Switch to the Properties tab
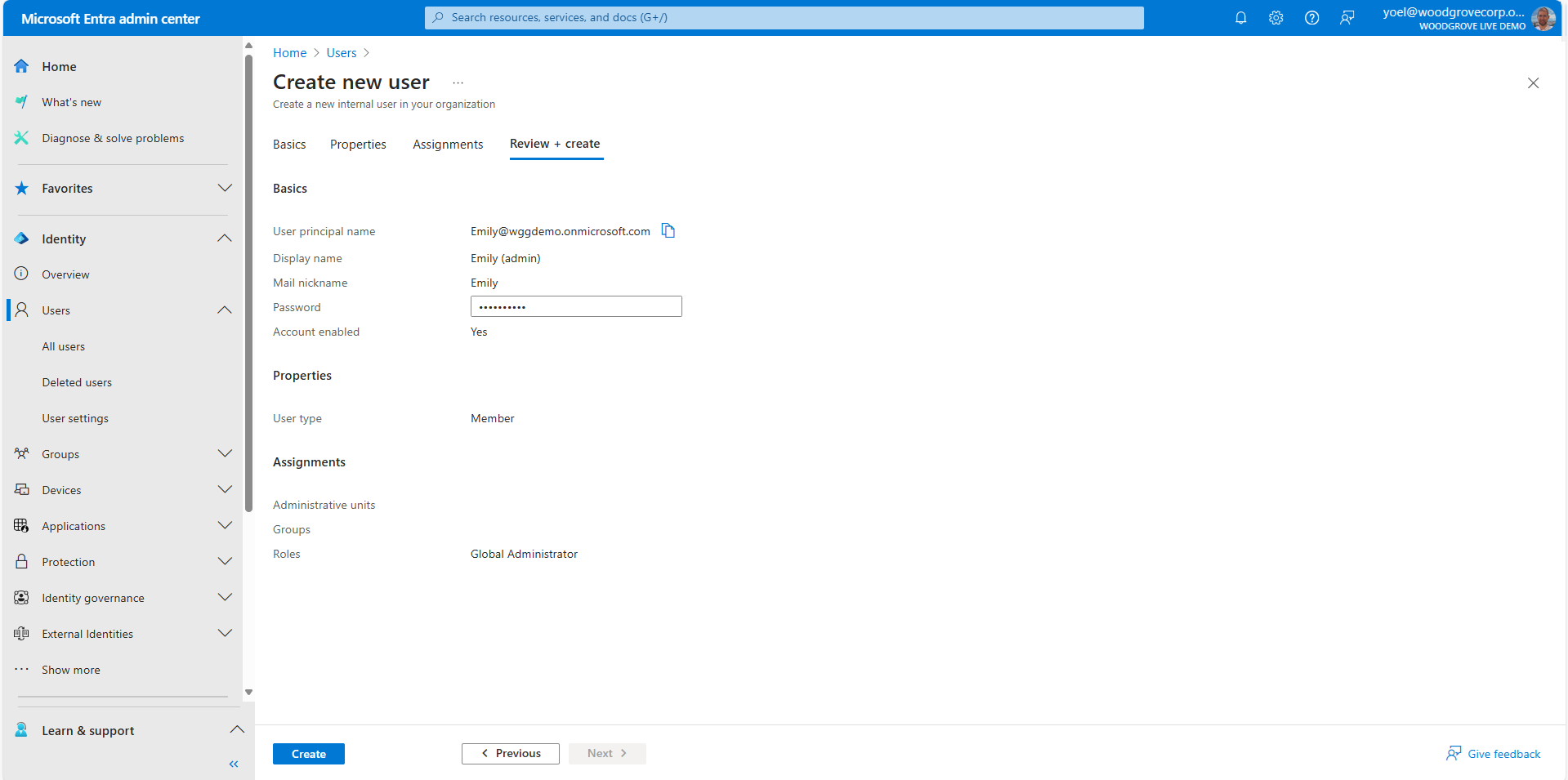The width and height of the screenshot is (1568, 780). click(358, 145)
